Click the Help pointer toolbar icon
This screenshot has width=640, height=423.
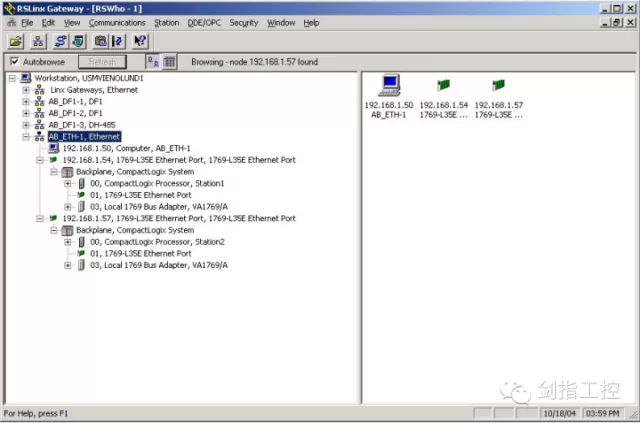pyautogui.click(x=140, y=41)
